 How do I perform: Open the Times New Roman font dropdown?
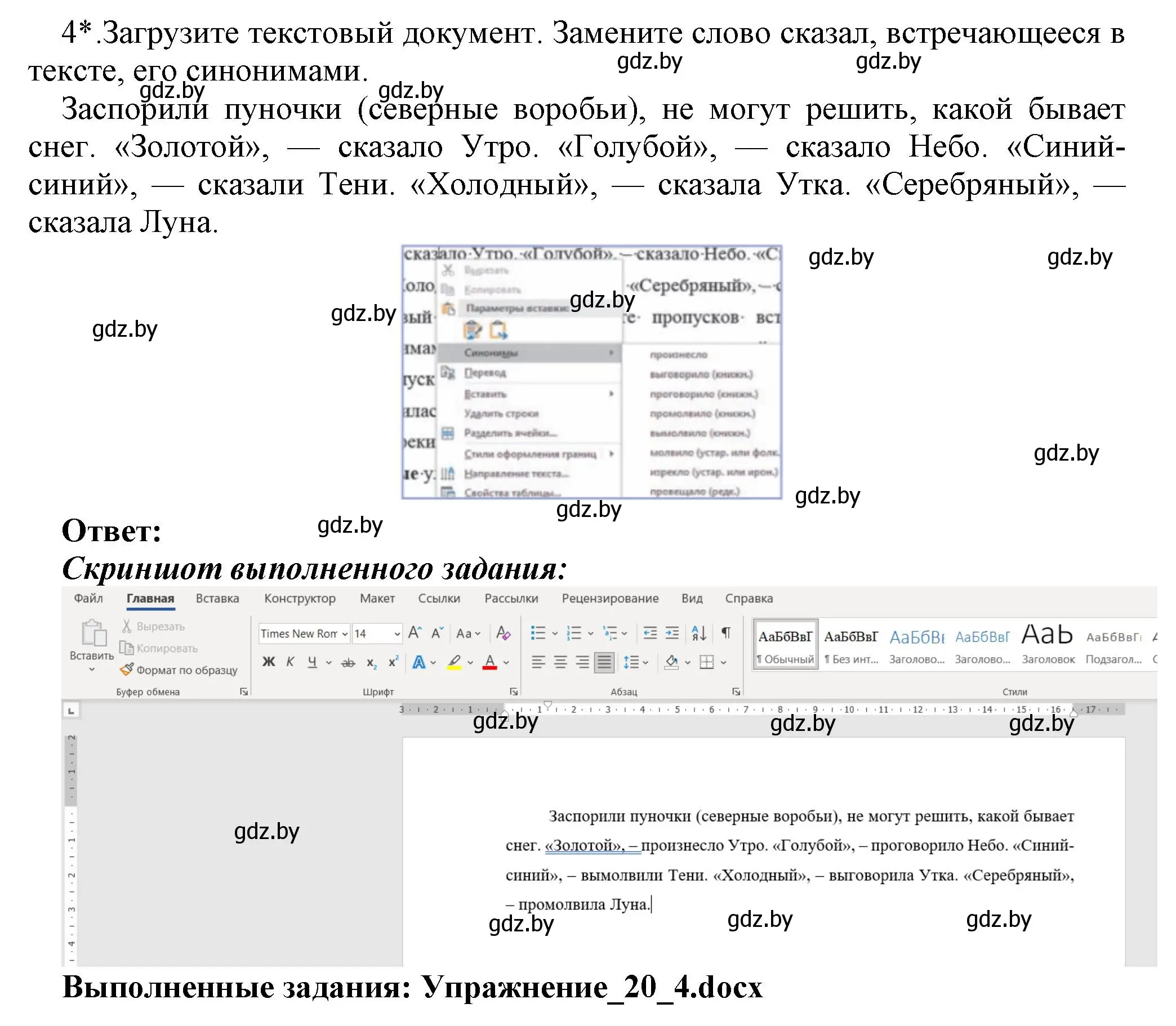(x=345, y=634)
